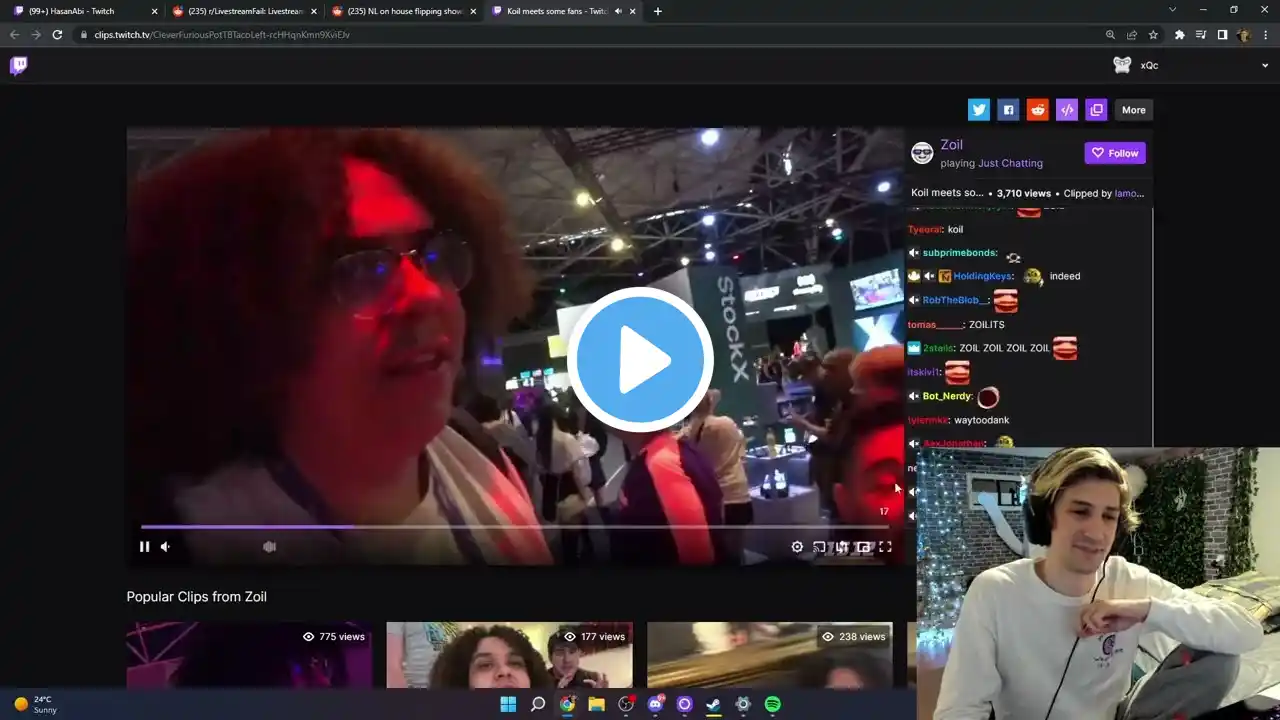This screenshot has height=720, width=1280.
Task: Follow the Zoil channel
Action: 1115,153
